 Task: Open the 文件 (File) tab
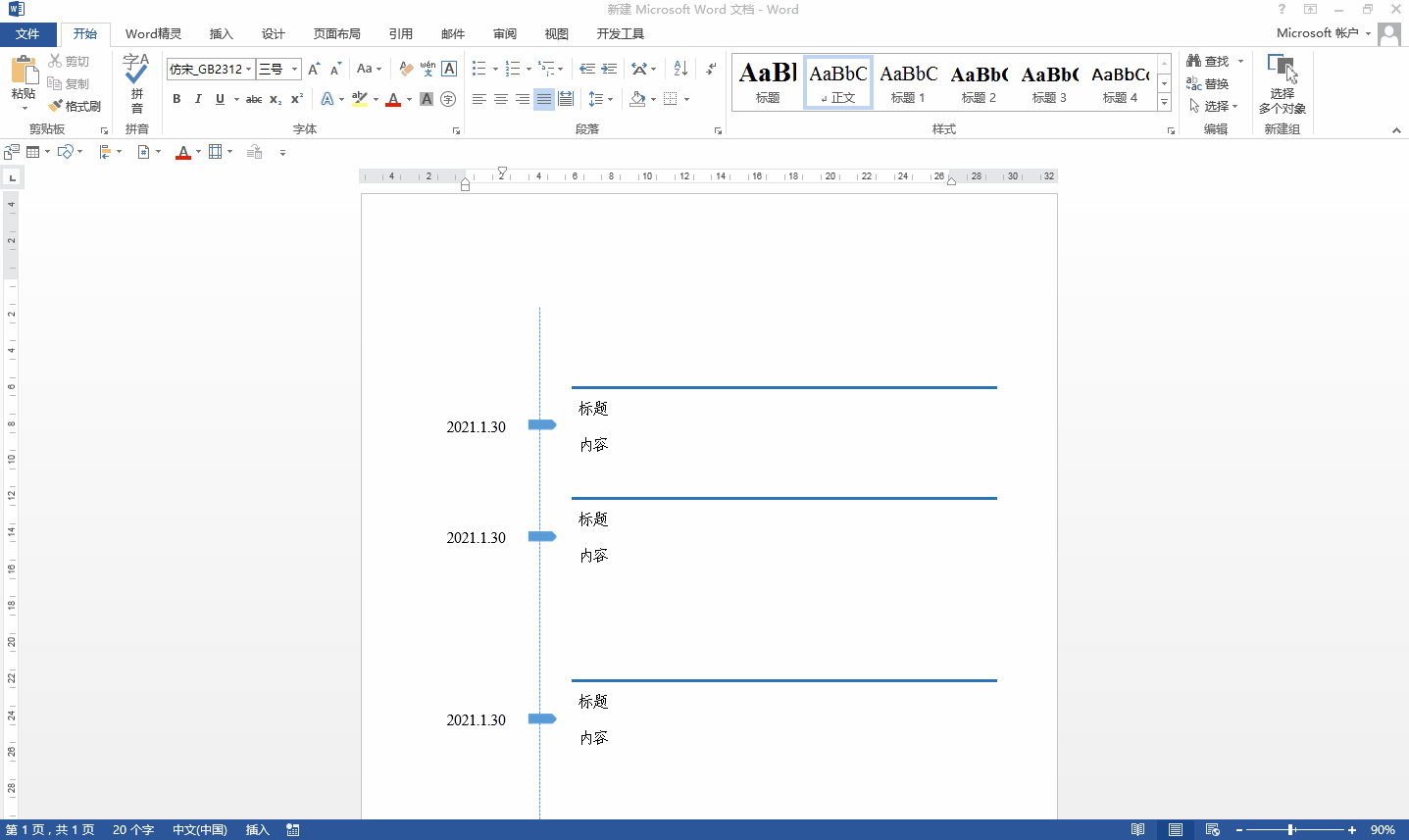pyautogui.click(x=27, y=34)
